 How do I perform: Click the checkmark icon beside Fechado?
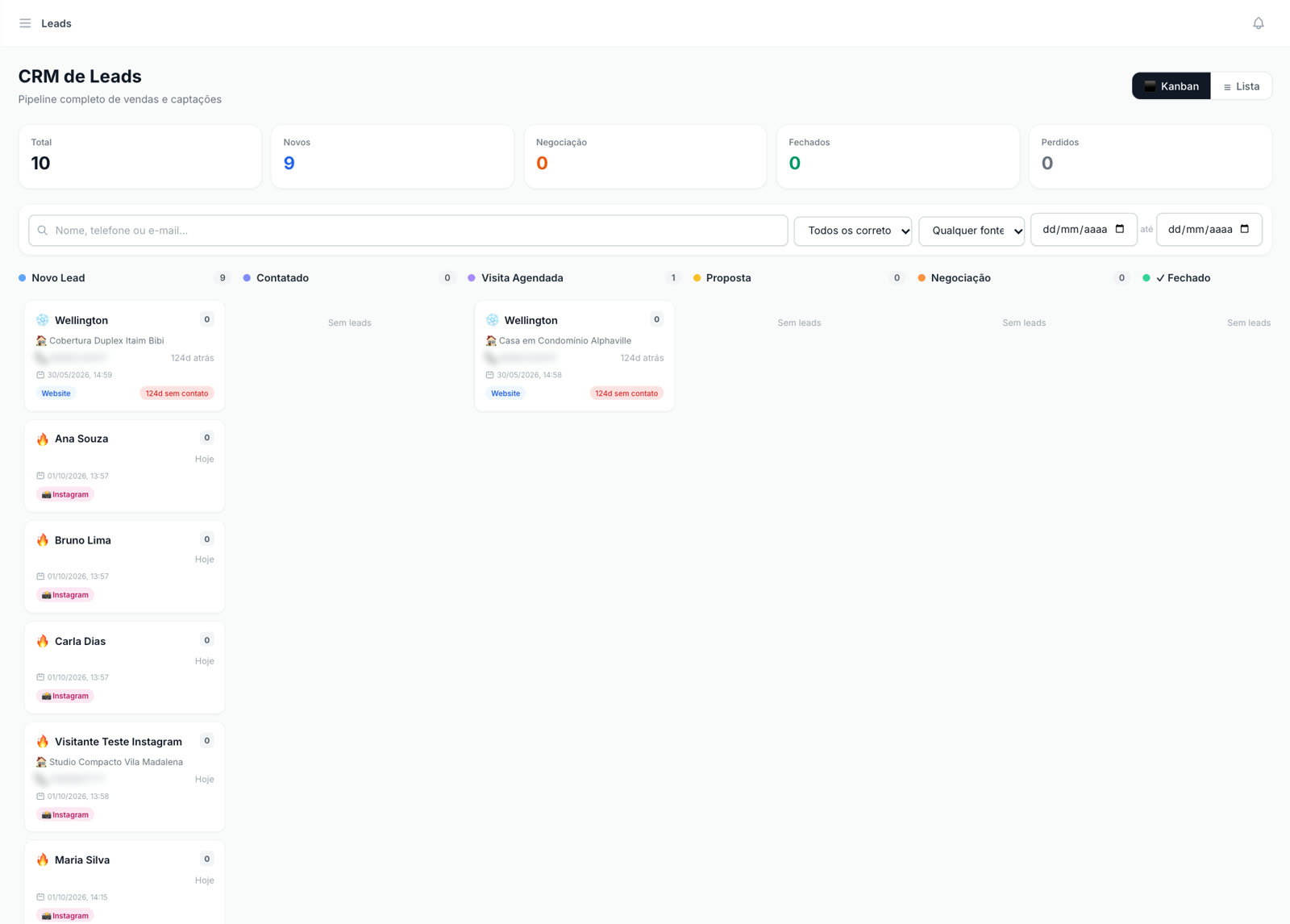pyautogui.click(x=1160, y=278)
